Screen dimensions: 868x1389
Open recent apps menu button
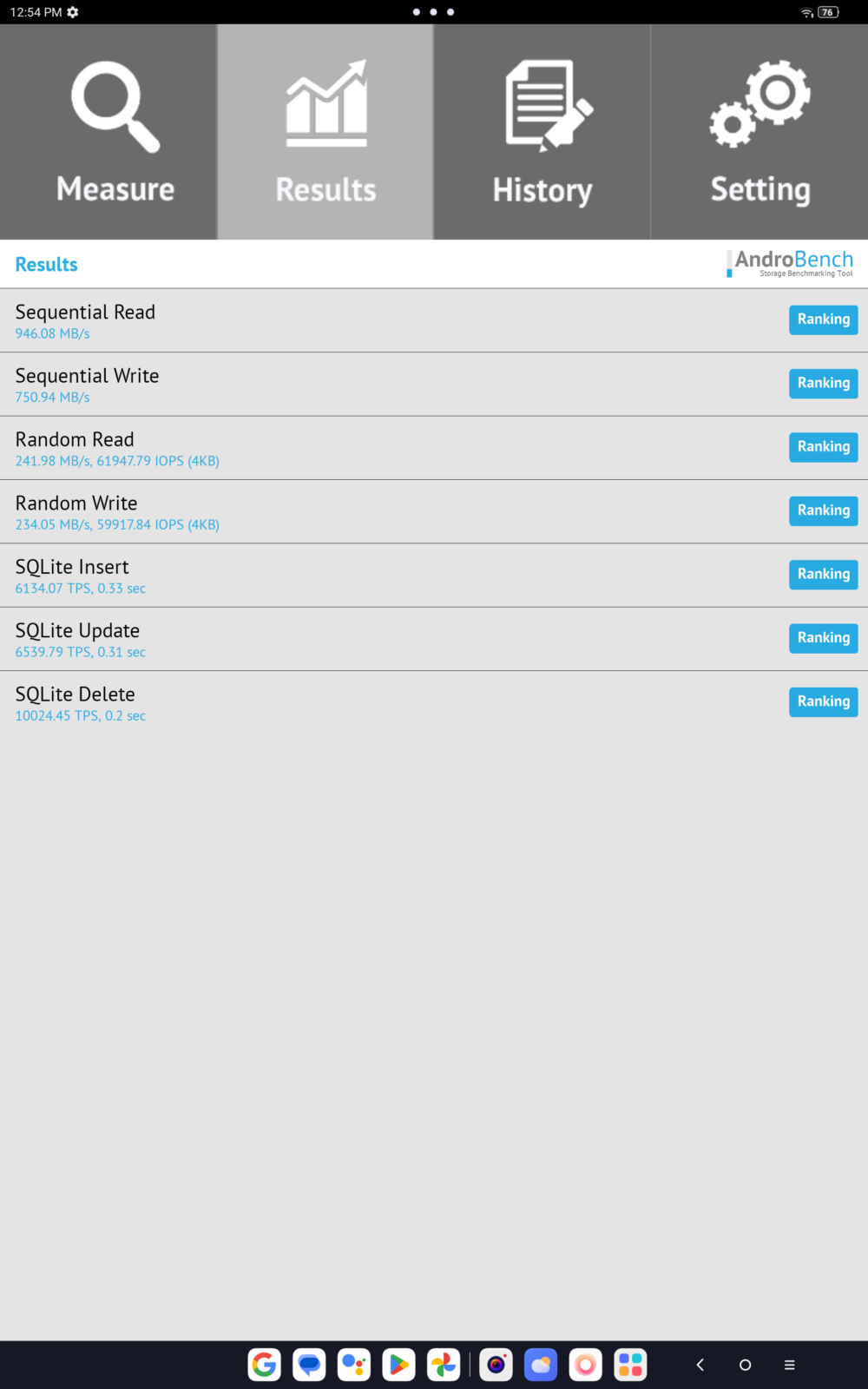point(790,1365)
